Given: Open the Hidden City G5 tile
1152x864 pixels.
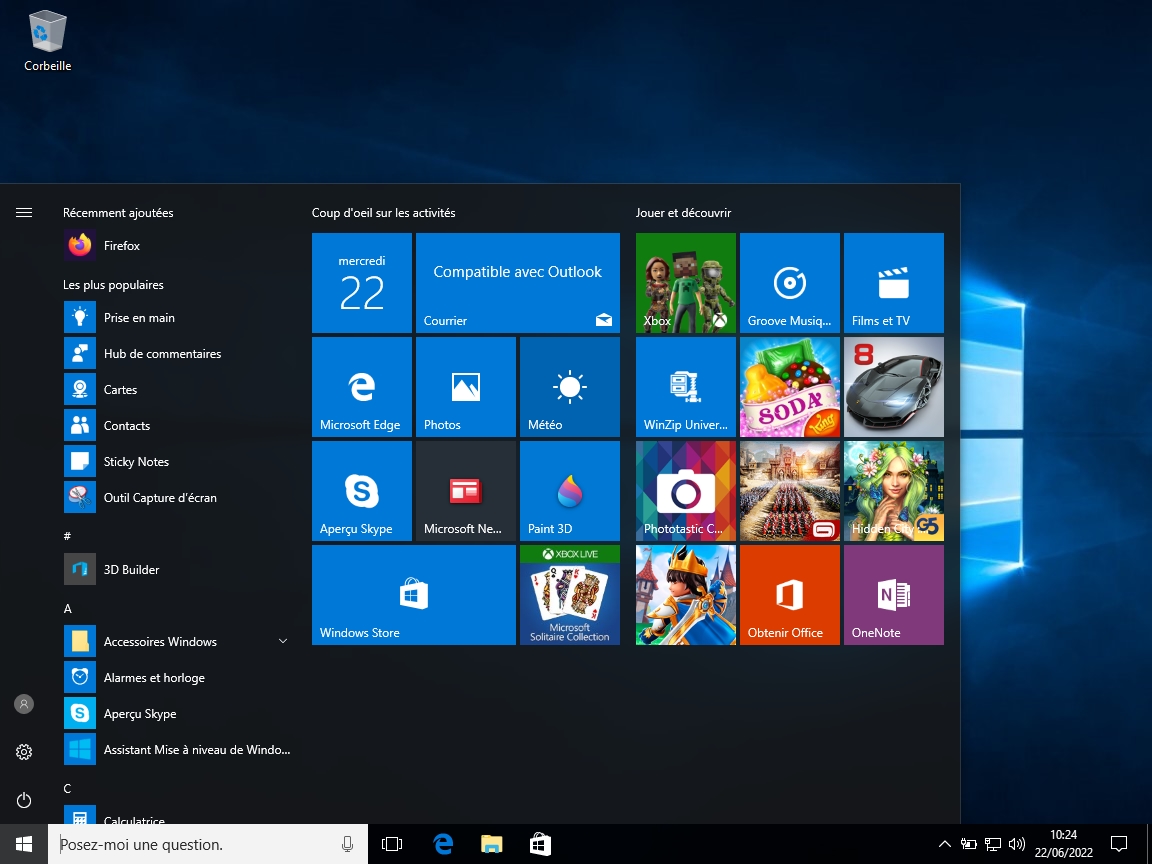Looking at the screenshot, I should (894, 491).
